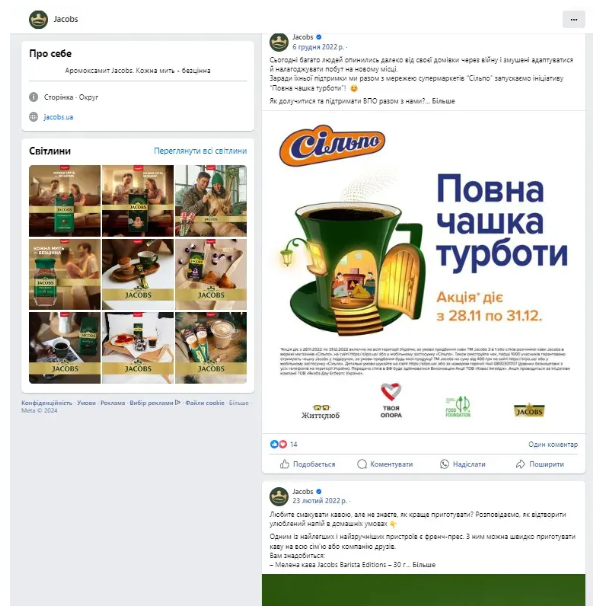Open the Повна чашка турботи post image

coord(424,272)
